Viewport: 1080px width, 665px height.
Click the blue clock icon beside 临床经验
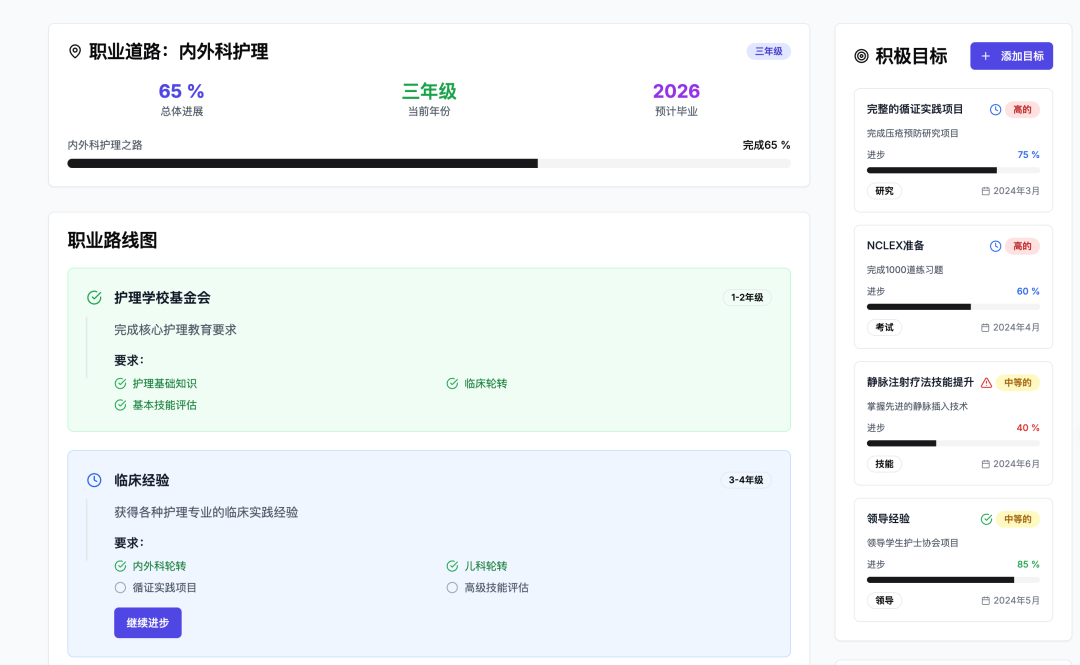tap(94, 480)
